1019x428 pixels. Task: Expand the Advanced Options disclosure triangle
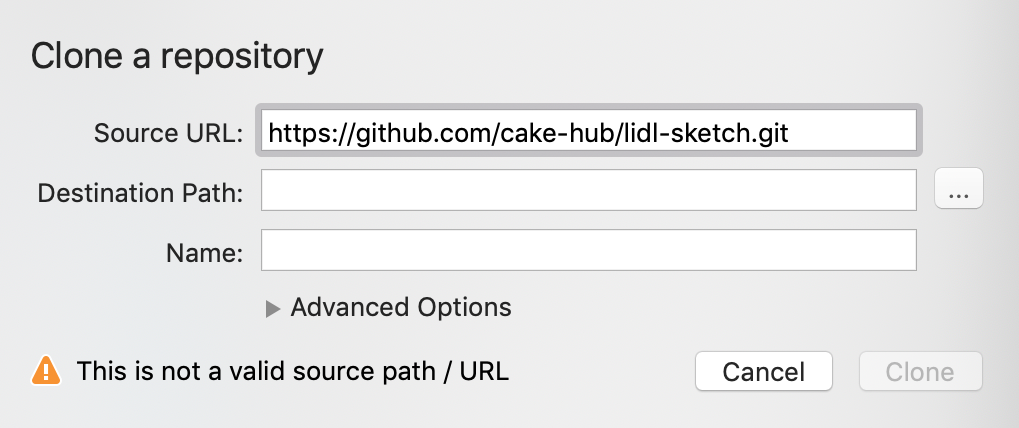tap(273, 309)
